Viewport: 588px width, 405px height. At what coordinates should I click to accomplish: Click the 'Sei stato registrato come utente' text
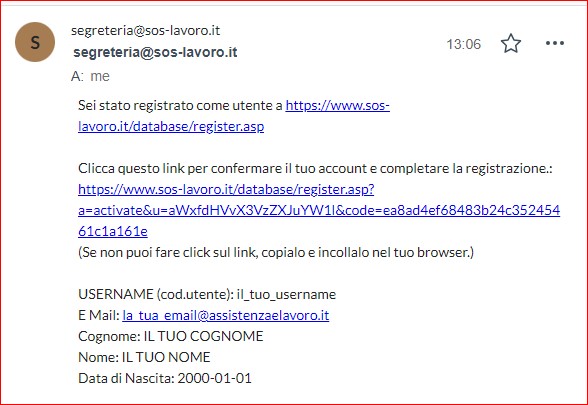(180, 105)
